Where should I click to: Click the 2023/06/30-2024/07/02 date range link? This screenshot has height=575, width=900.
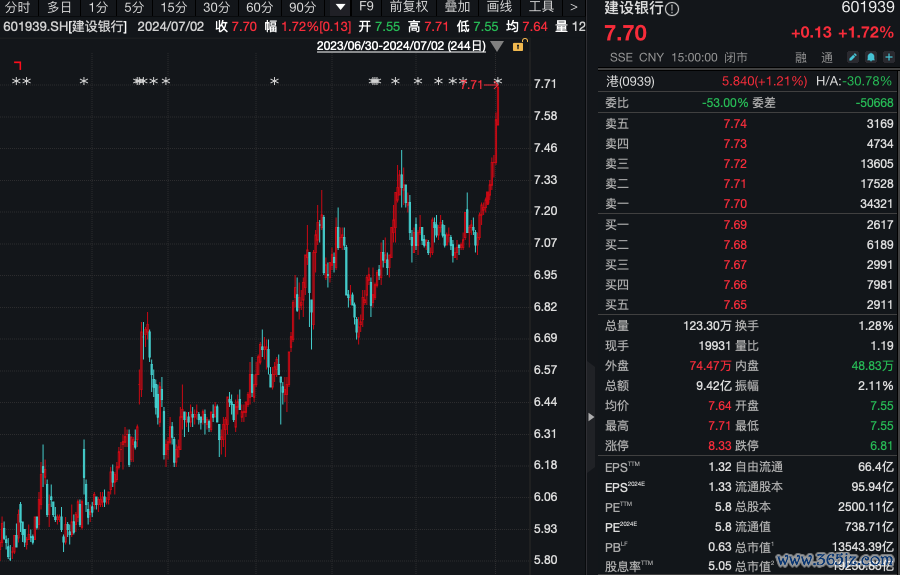(401, 46)
